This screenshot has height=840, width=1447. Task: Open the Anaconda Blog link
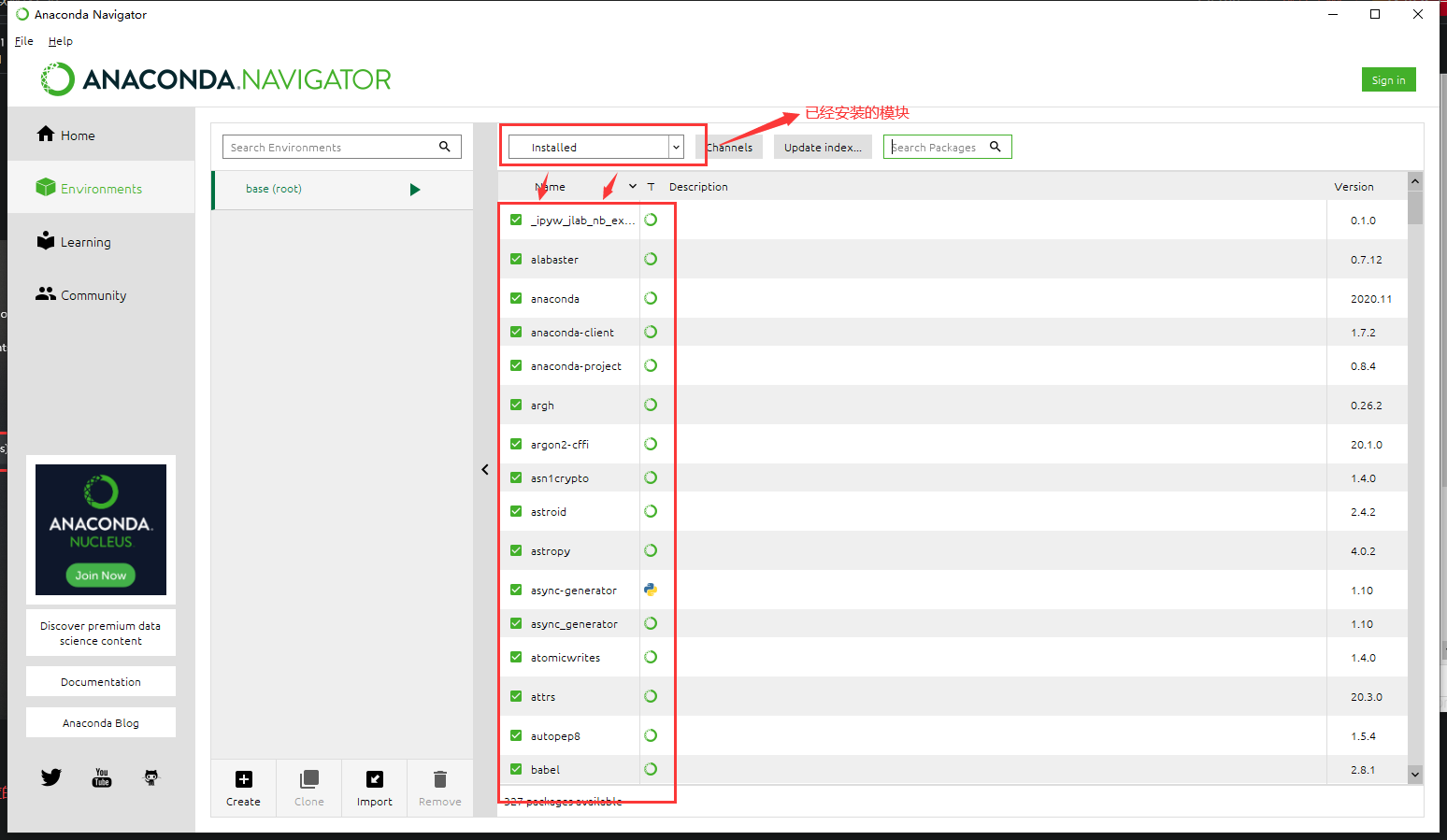click(x=101, y=722)
